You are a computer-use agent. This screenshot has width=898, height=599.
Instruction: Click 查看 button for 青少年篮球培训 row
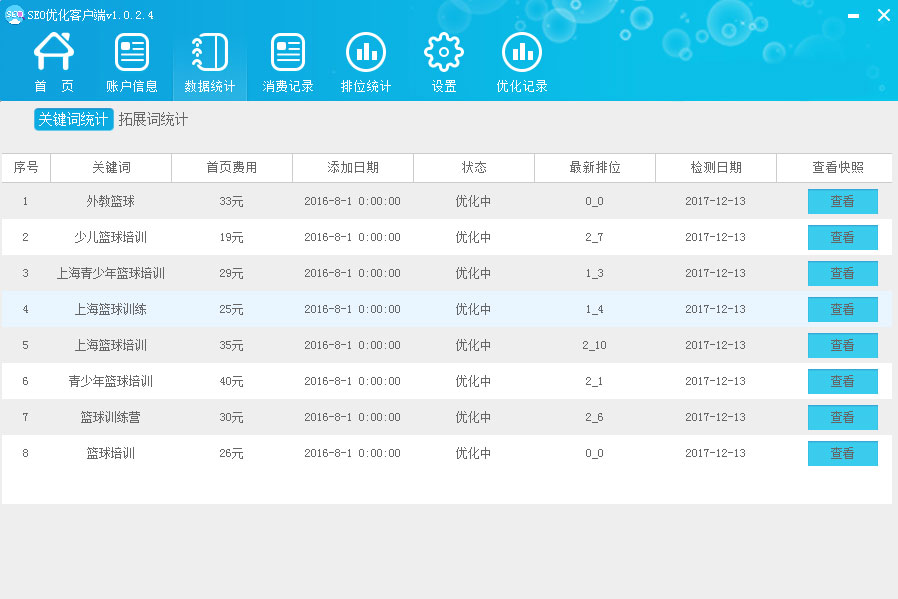(842, 381)
